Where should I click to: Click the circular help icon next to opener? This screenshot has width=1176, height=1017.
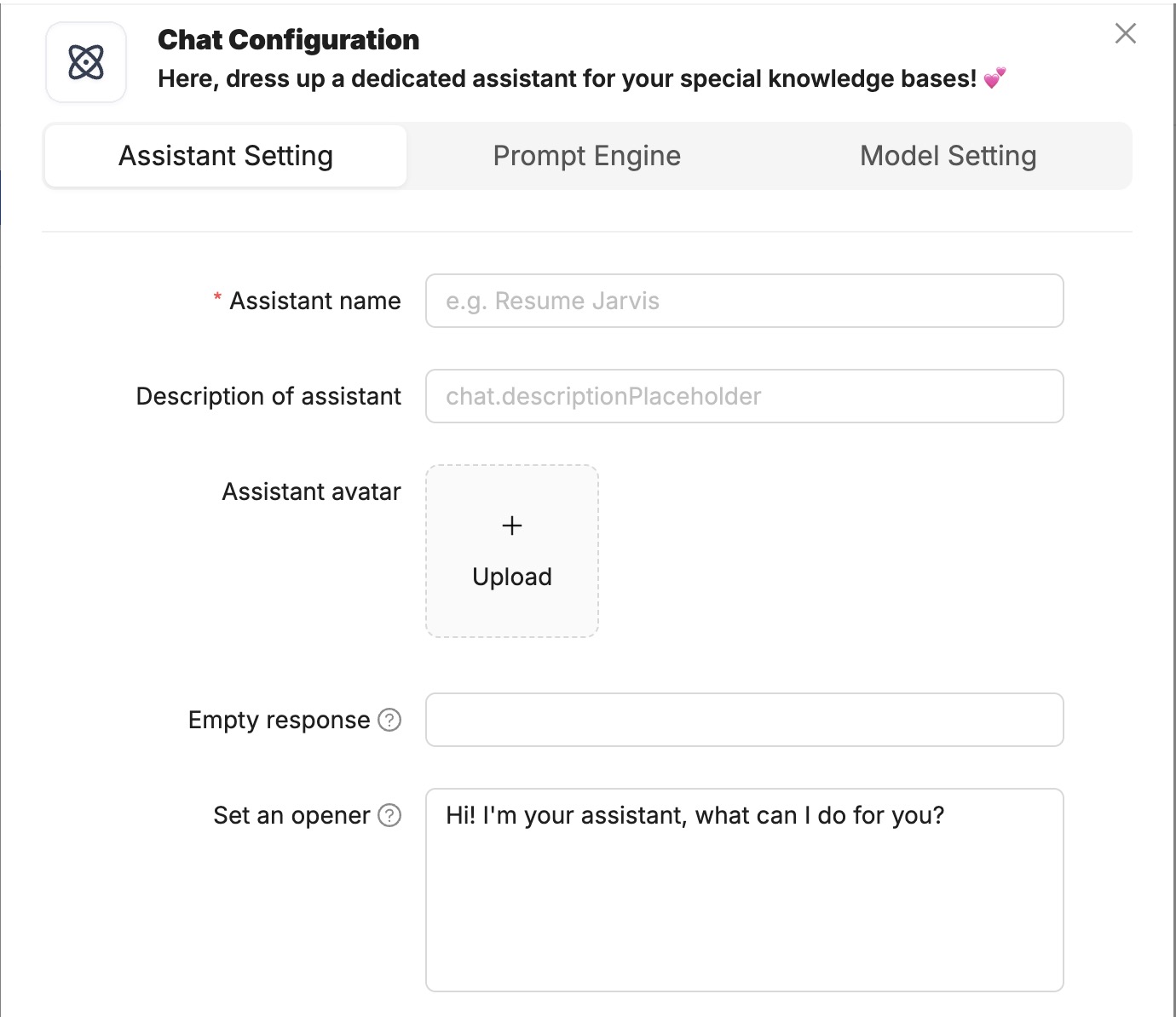389,815
